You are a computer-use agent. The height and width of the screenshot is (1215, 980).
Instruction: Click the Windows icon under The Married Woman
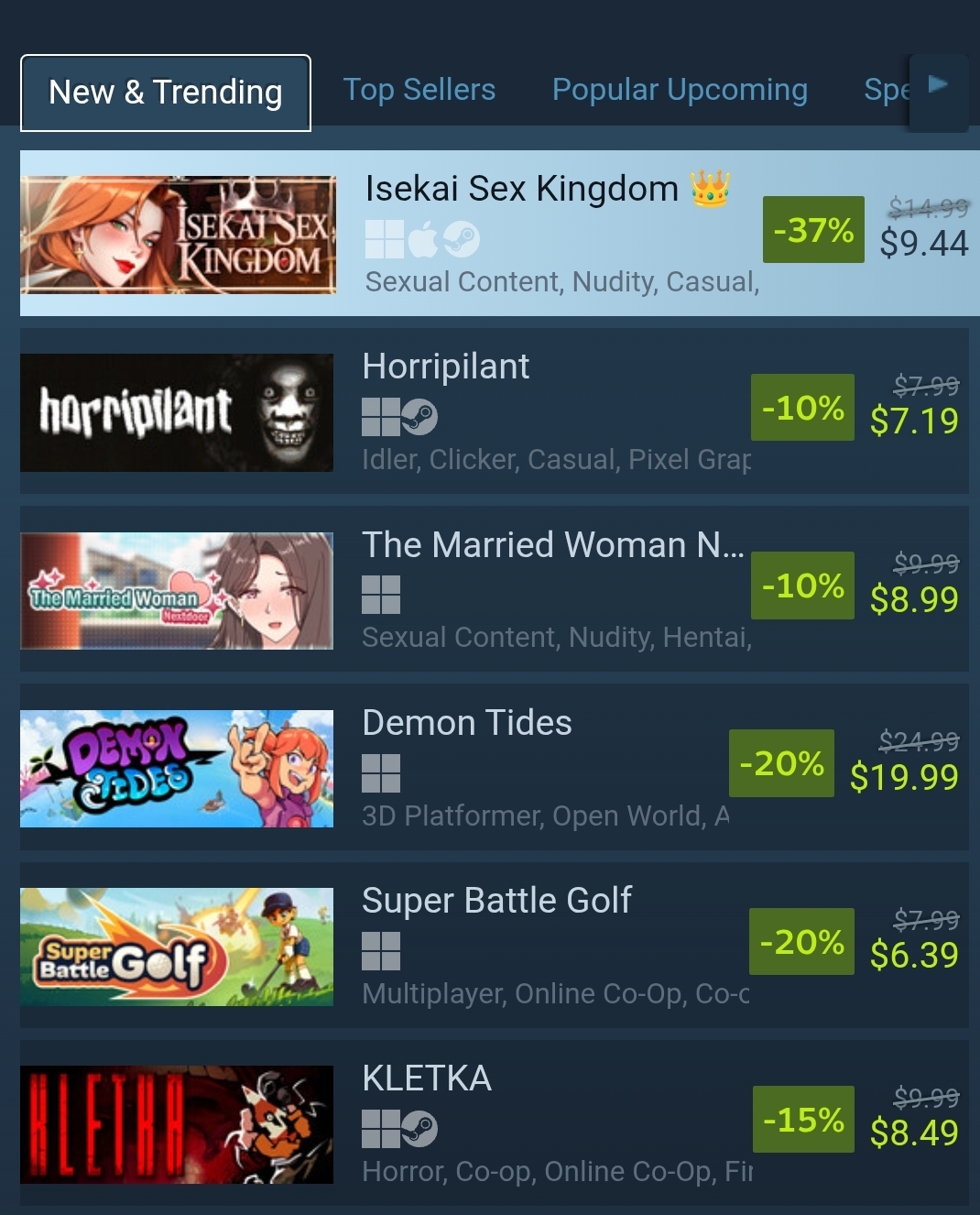coord(381,595)
